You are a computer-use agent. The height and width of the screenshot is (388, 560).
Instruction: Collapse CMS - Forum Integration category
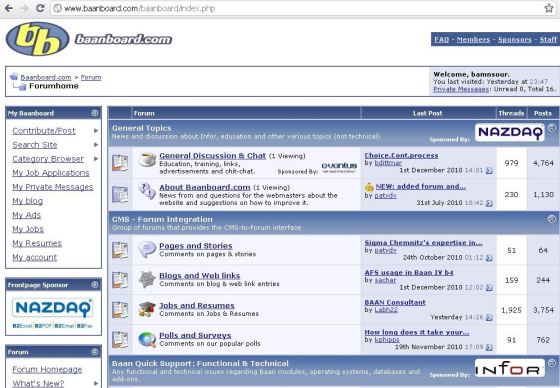552,219
